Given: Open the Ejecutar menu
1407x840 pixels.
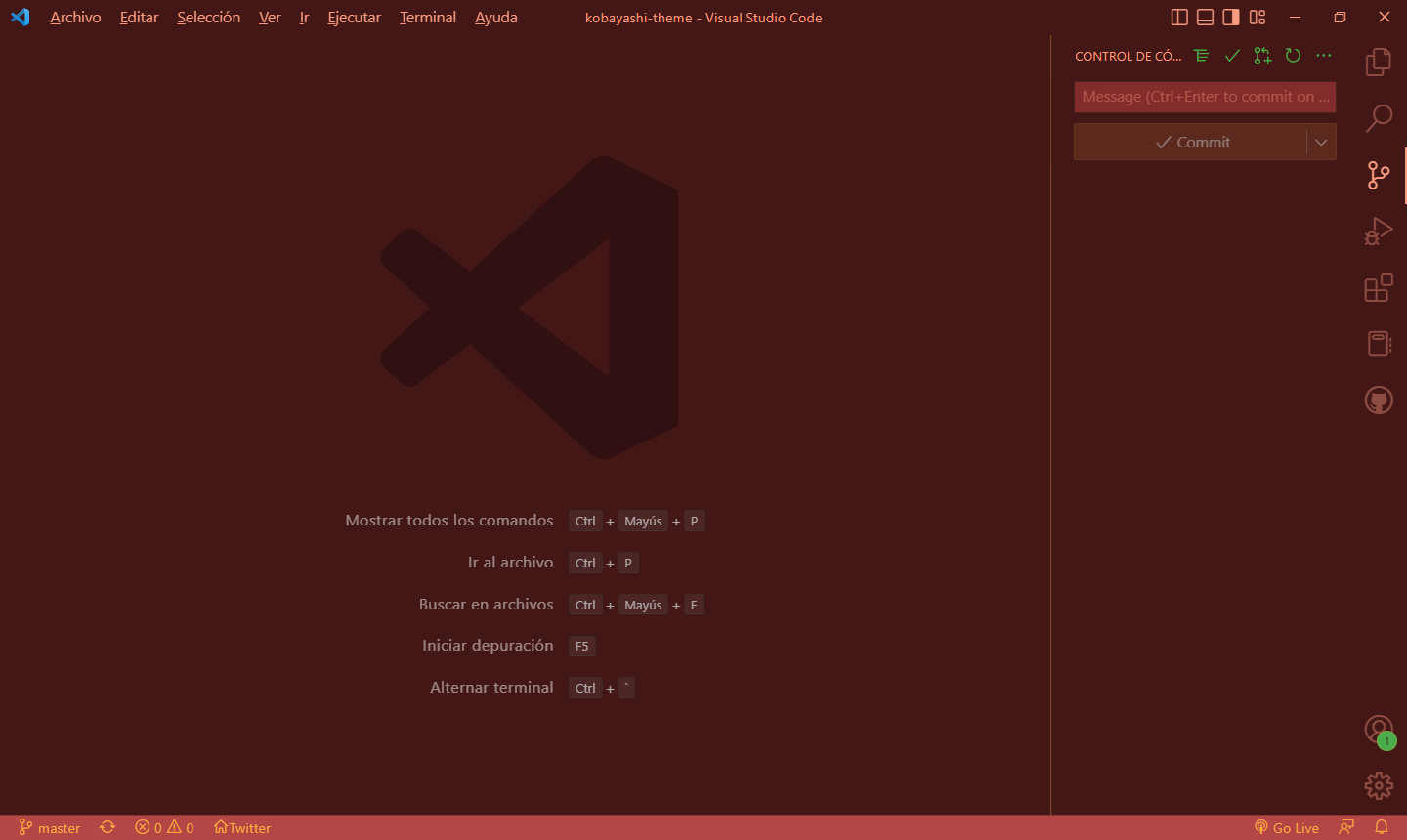Looking at the screenshot, I should [x=354, y=18].
